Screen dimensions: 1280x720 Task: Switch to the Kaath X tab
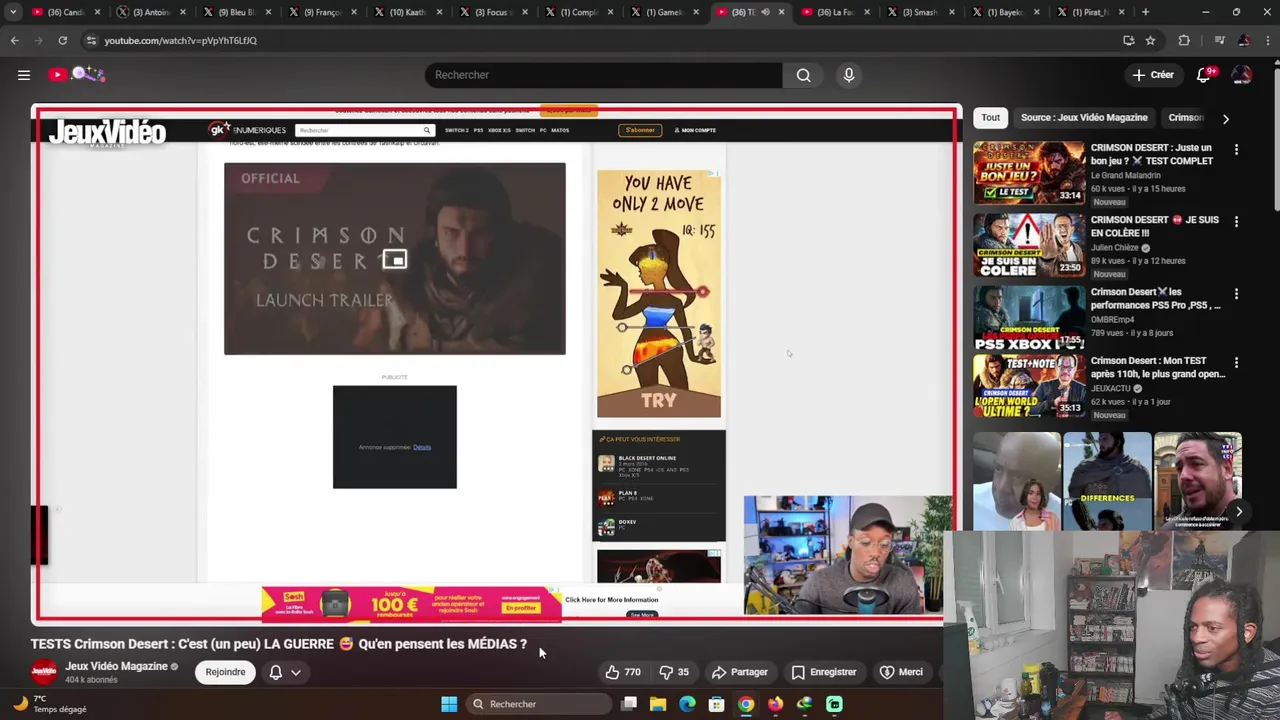408,12
